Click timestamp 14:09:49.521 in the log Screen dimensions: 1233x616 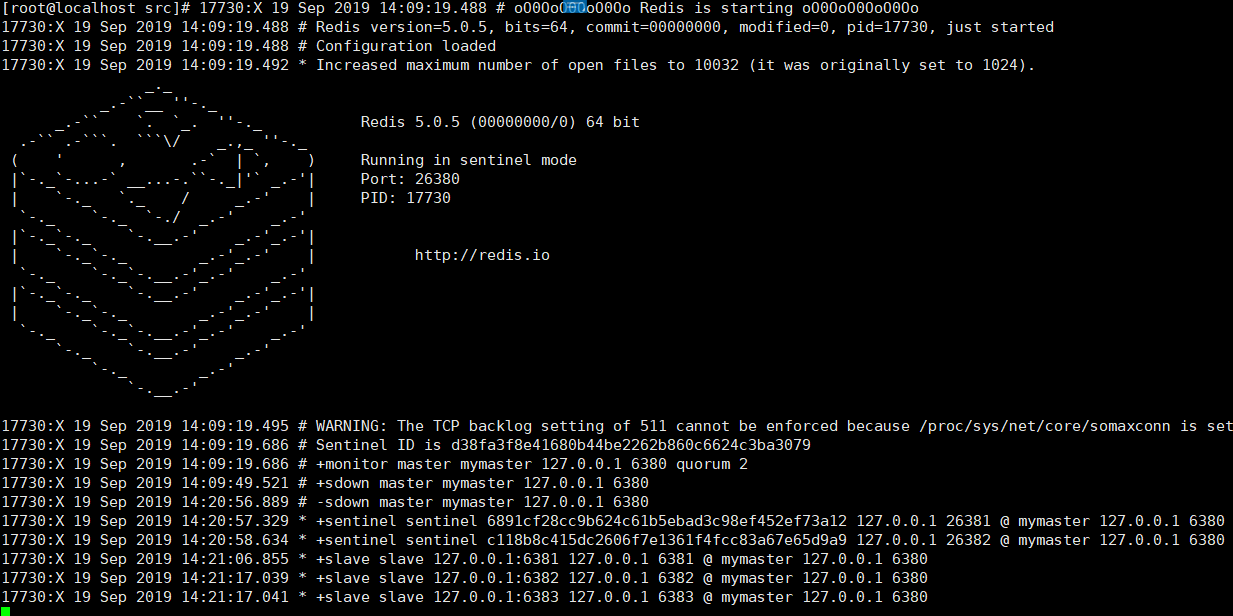pyautogui.click(x=235, y=483)
